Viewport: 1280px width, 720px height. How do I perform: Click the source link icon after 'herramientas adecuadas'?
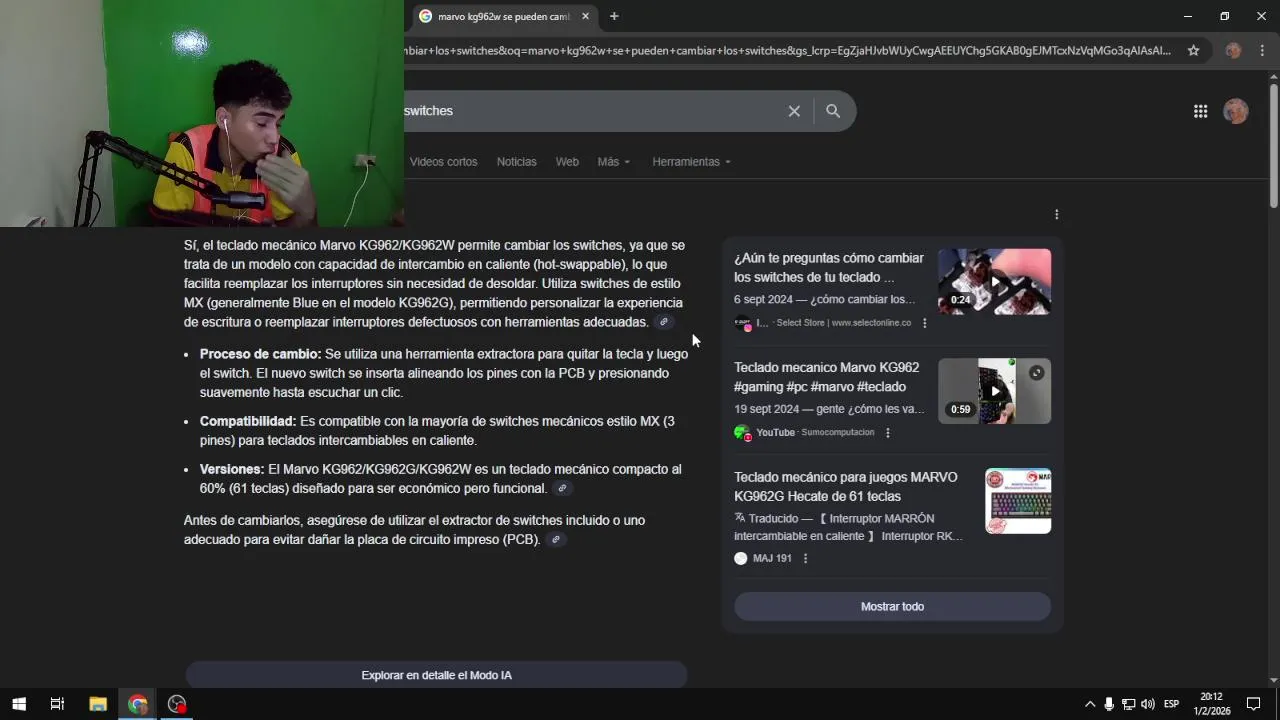click(663, 322)
